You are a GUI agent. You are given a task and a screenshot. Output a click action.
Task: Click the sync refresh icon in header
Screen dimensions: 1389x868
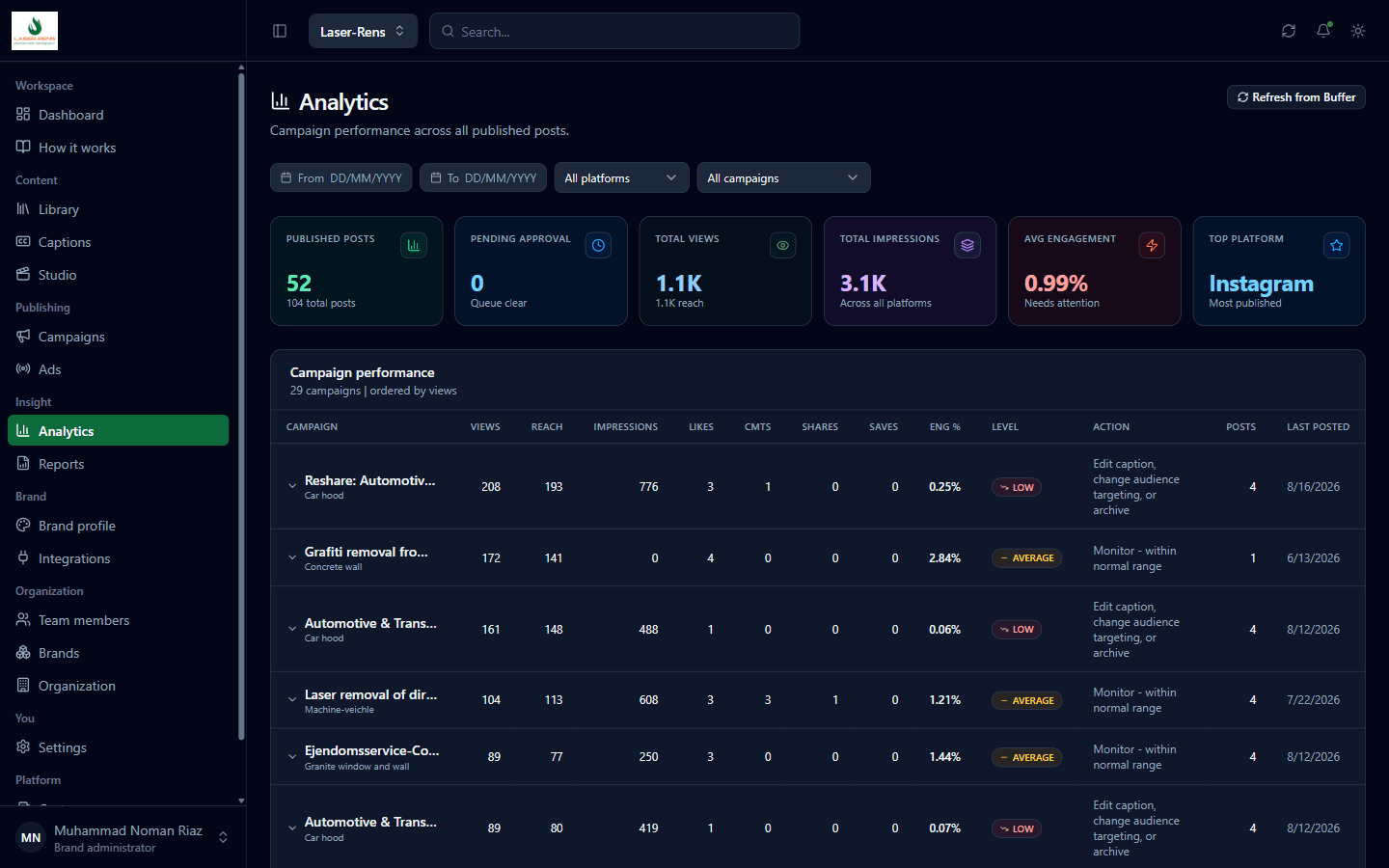tap(1289, 31)
